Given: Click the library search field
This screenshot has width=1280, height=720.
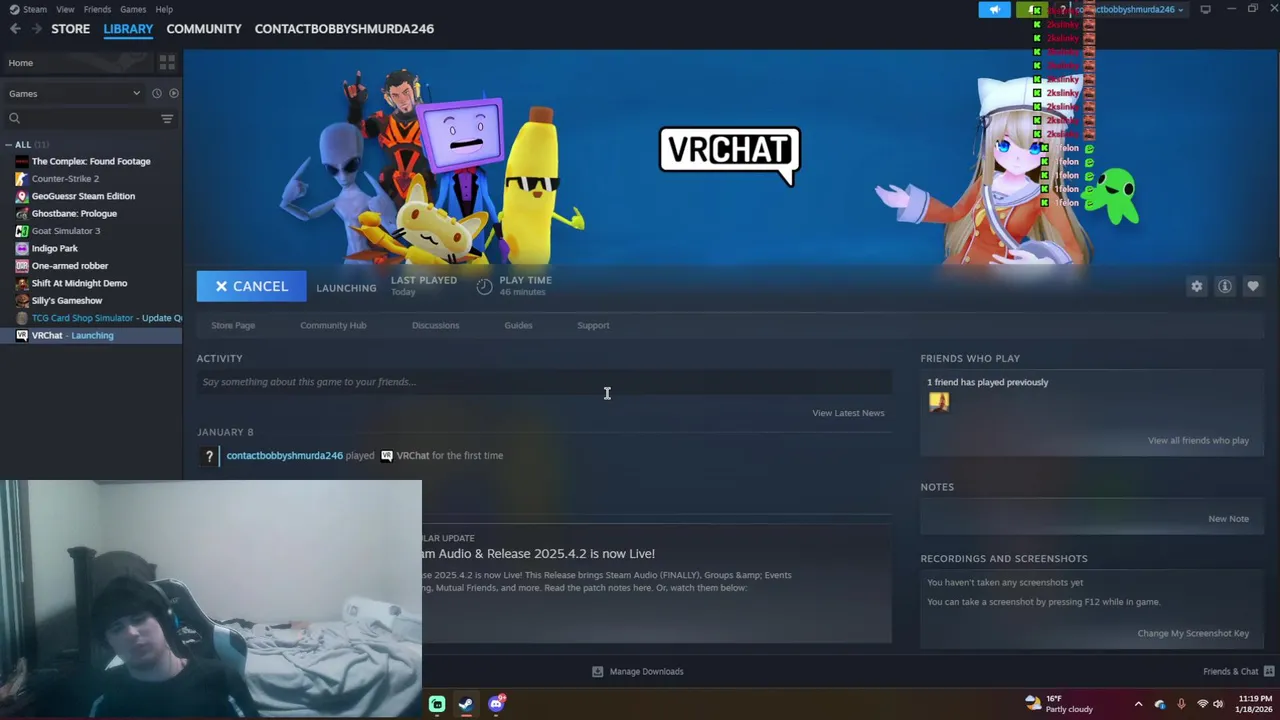Looking at the screenshot, I should point(82,118).
